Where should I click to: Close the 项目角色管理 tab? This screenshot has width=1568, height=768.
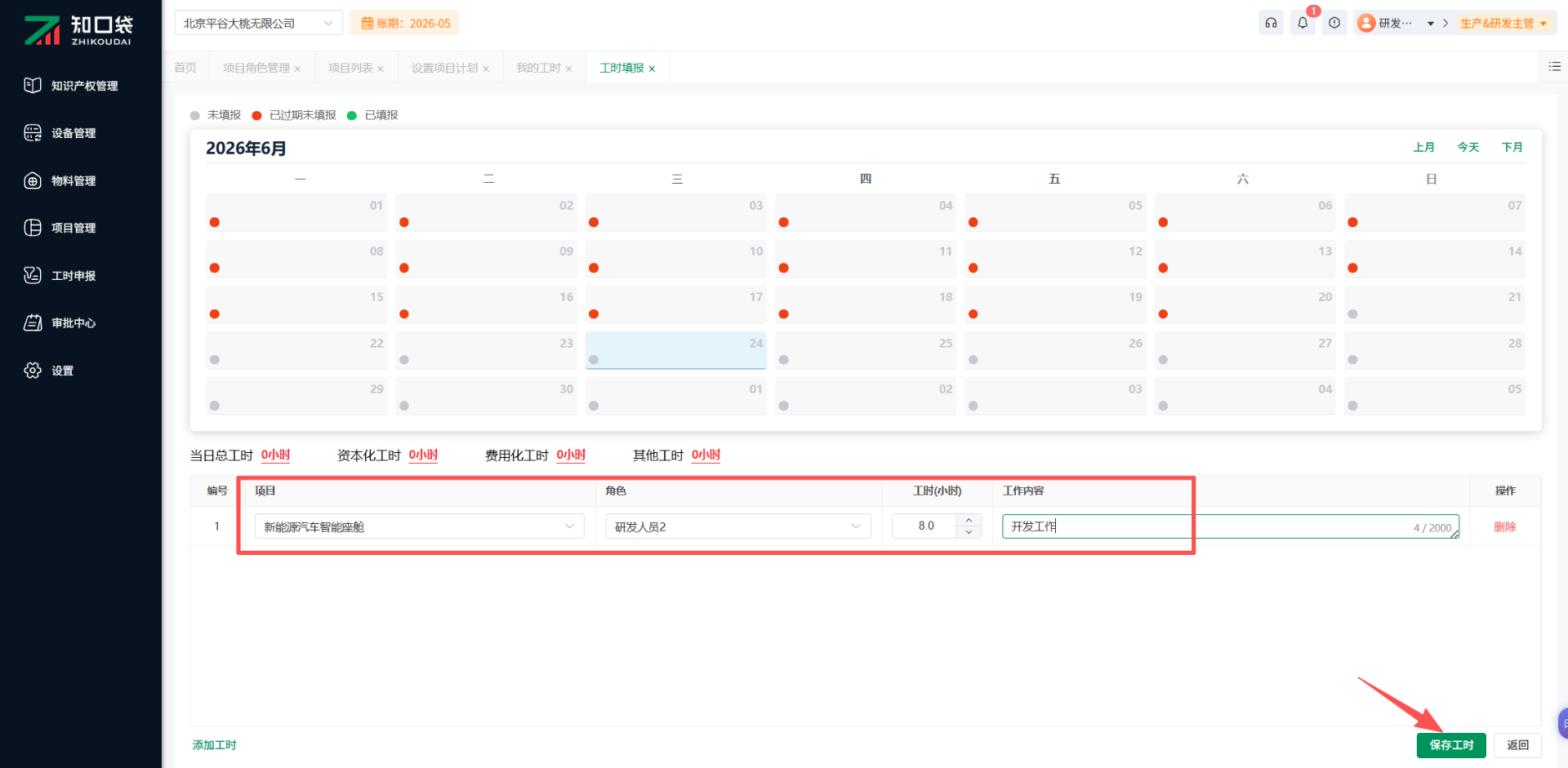tap(297, 69)
